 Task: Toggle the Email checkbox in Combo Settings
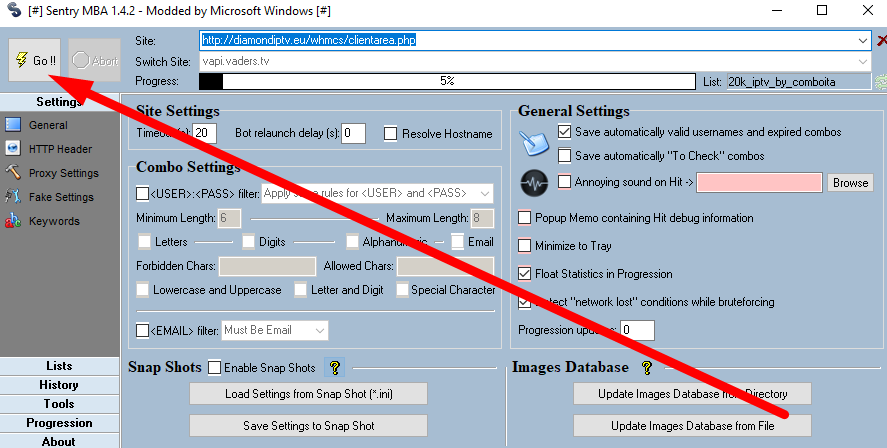[x=457, y=242]
